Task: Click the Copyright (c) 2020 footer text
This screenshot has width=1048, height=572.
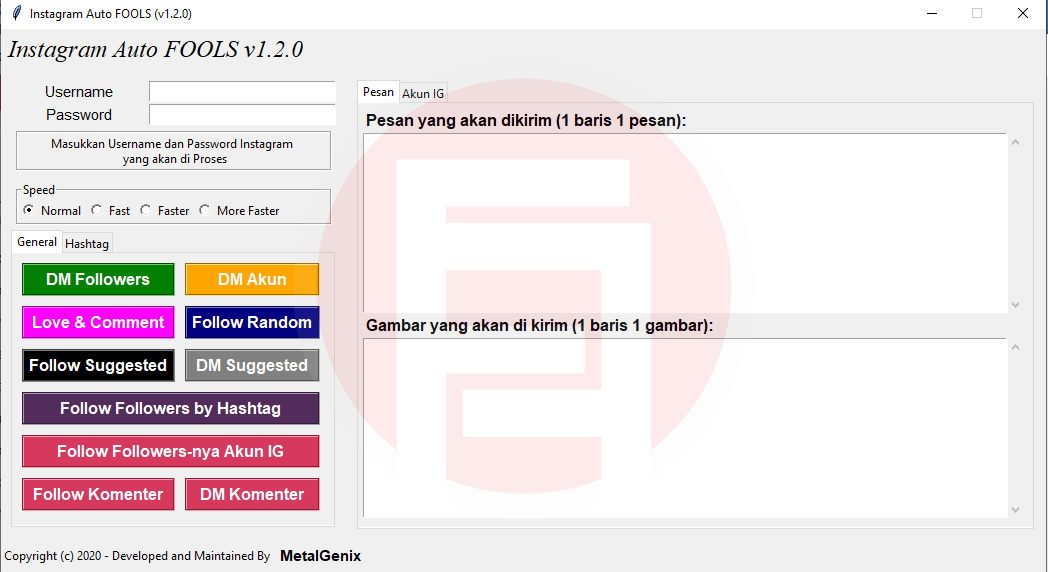Action: (137, 555)
